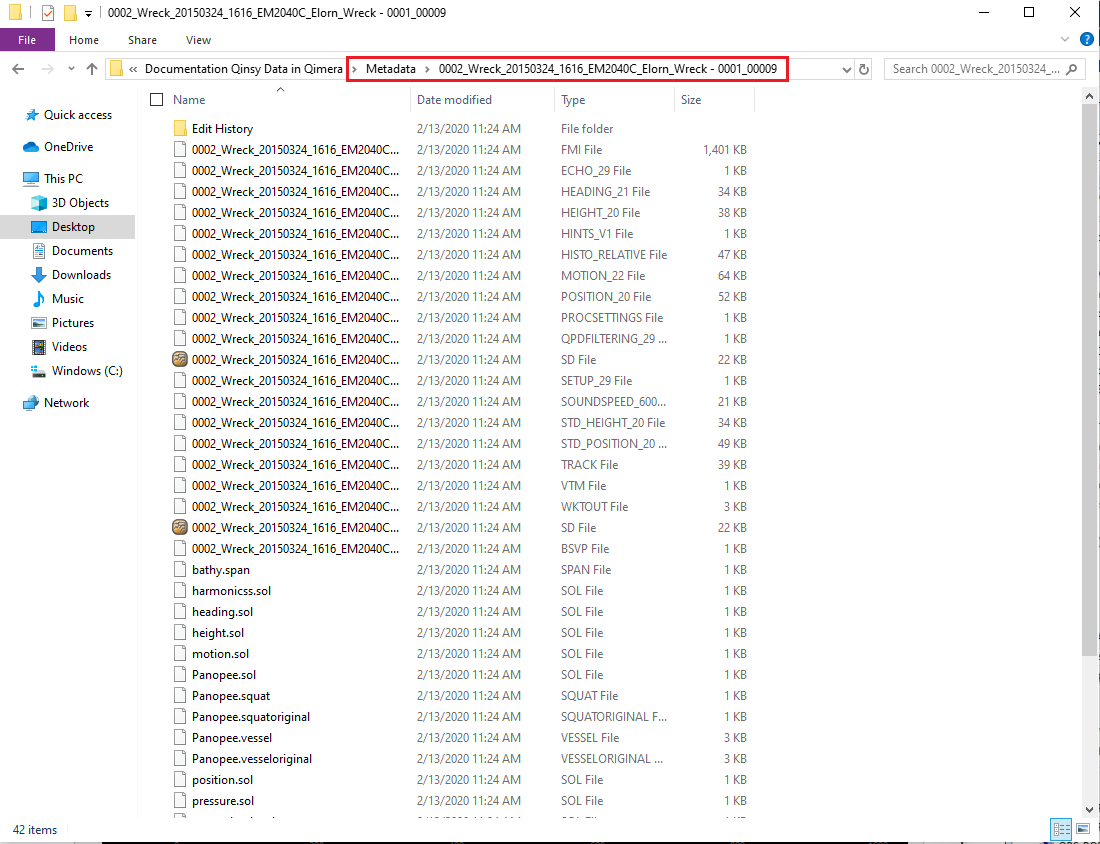The image size is (1100, 844).
Task: Toggle Details view in the status bar
Action: click(1060, 829)
